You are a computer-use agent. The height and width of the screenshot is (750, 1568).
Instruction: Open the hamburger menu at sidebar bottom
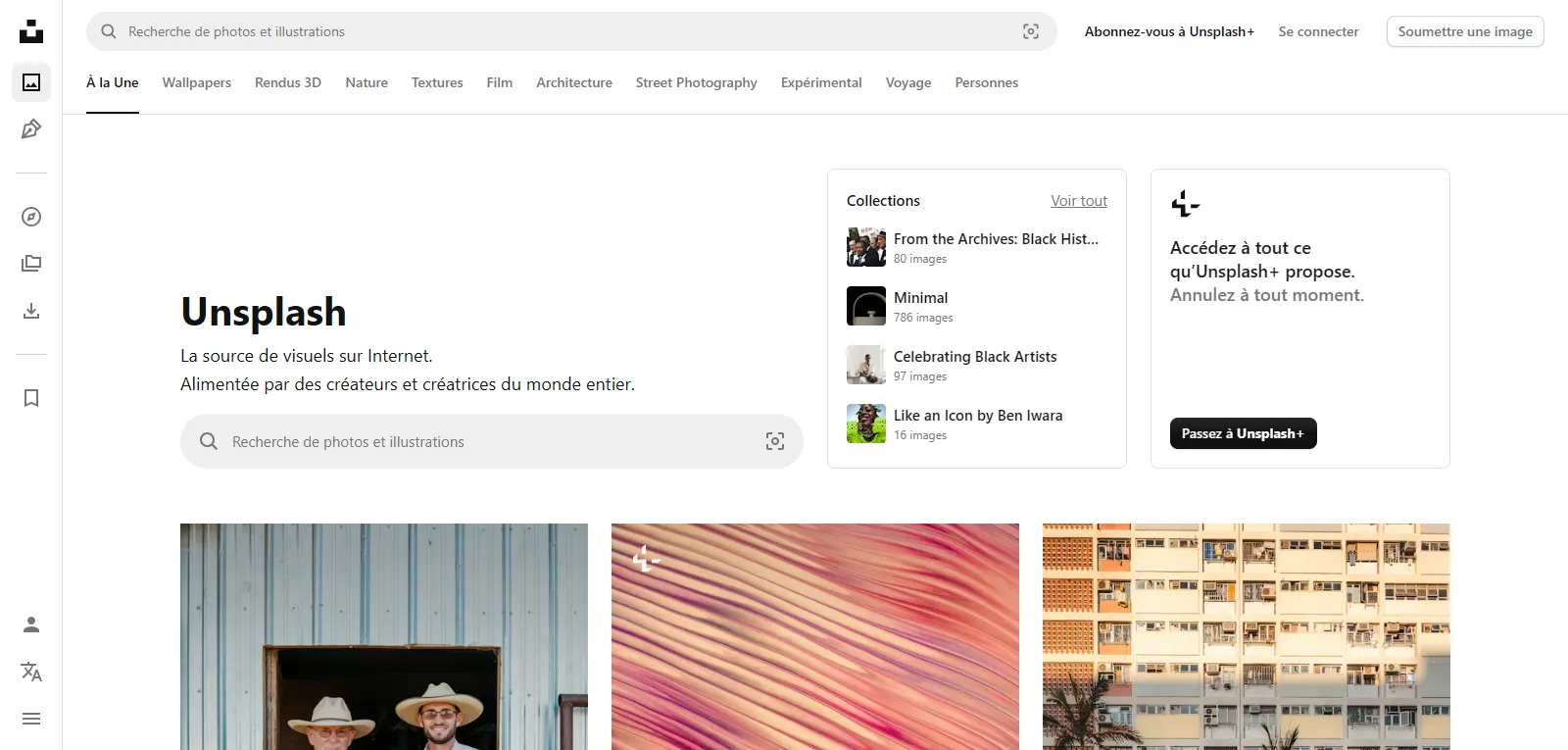(x=31, y=719)
